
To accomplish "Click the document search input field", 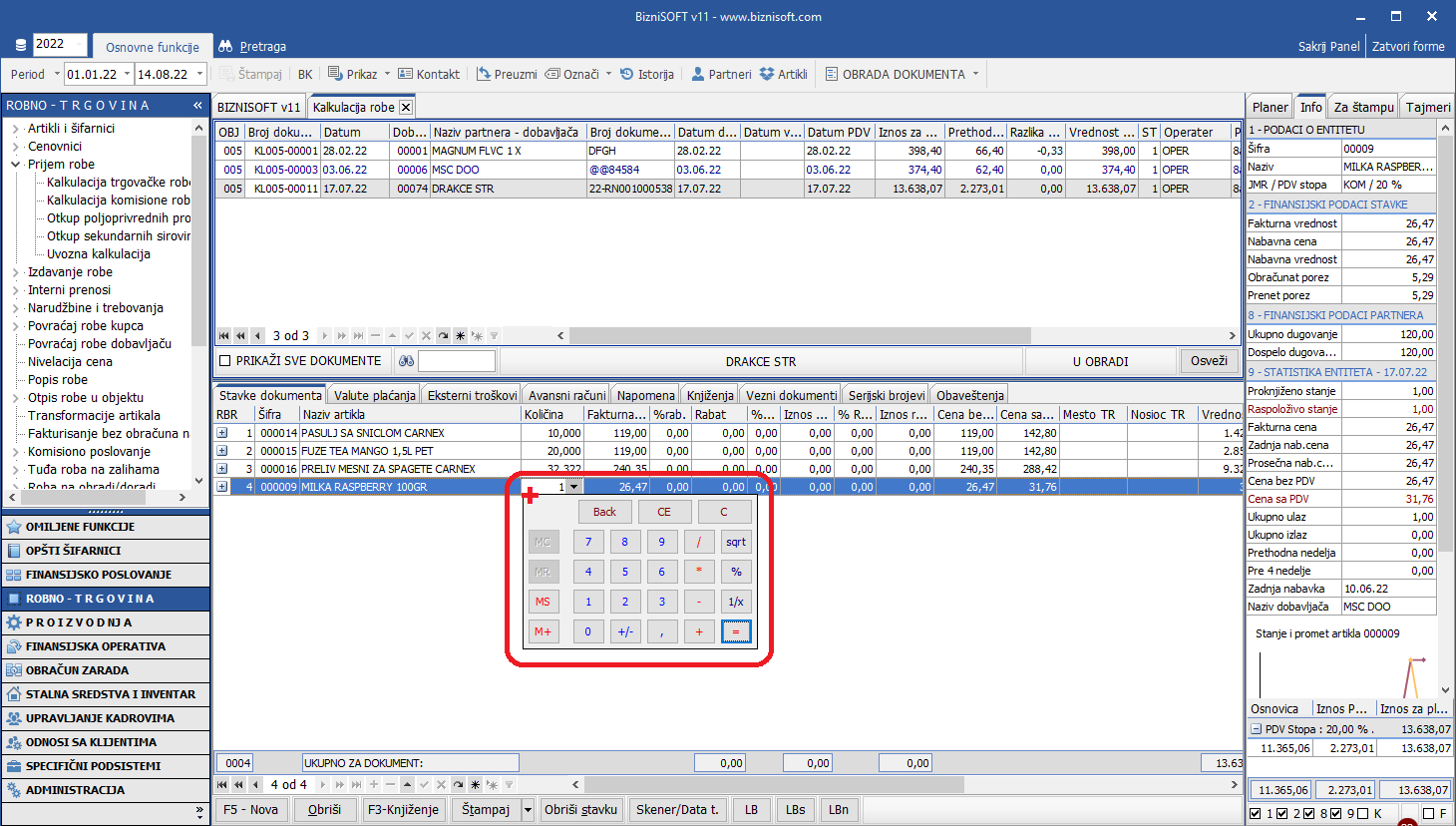I will [x=457, y=361].
